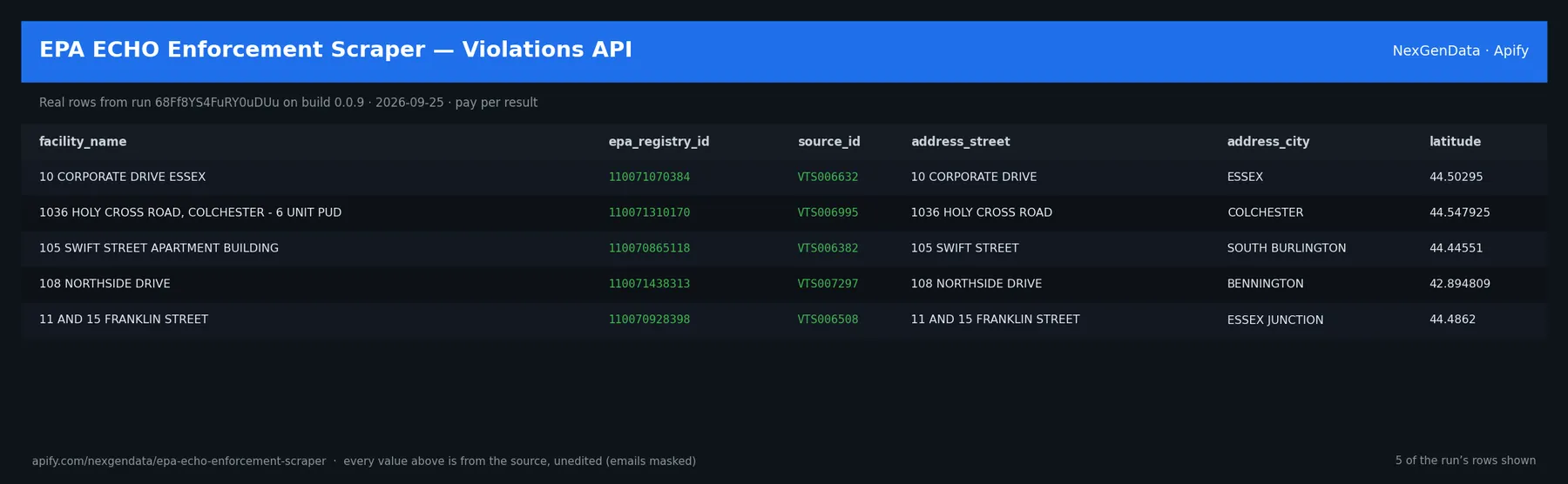Click the epa_registry_id column header
Image resolution: width=1568 pixels, height=484 pixels.
click(x=659, y=142)
